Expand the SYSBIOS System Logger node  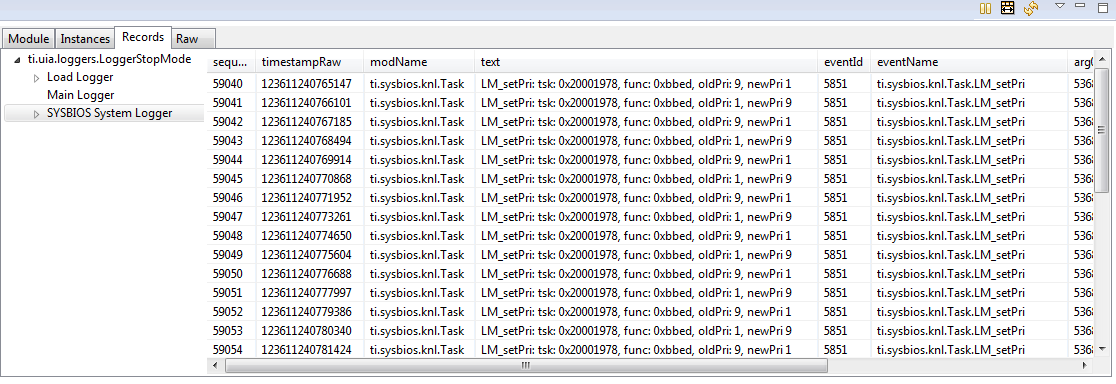pyautogui.click(x=37, y=114)
